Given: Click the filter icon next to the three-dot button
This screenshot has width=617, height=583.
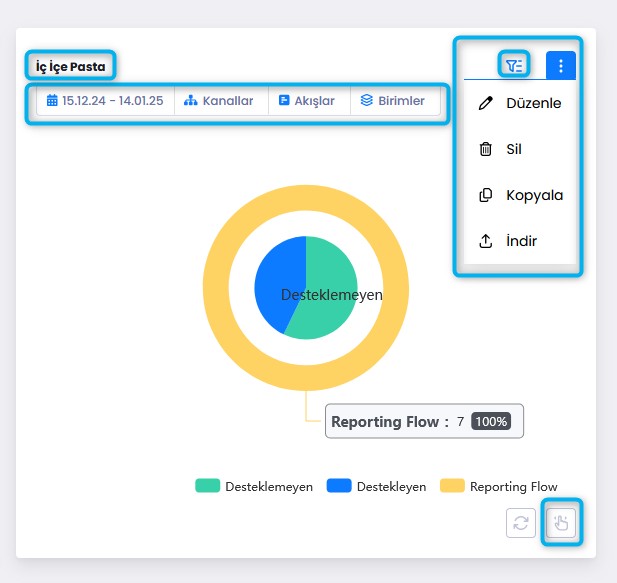Looking at the screenshot, I should tap(514, 66).
